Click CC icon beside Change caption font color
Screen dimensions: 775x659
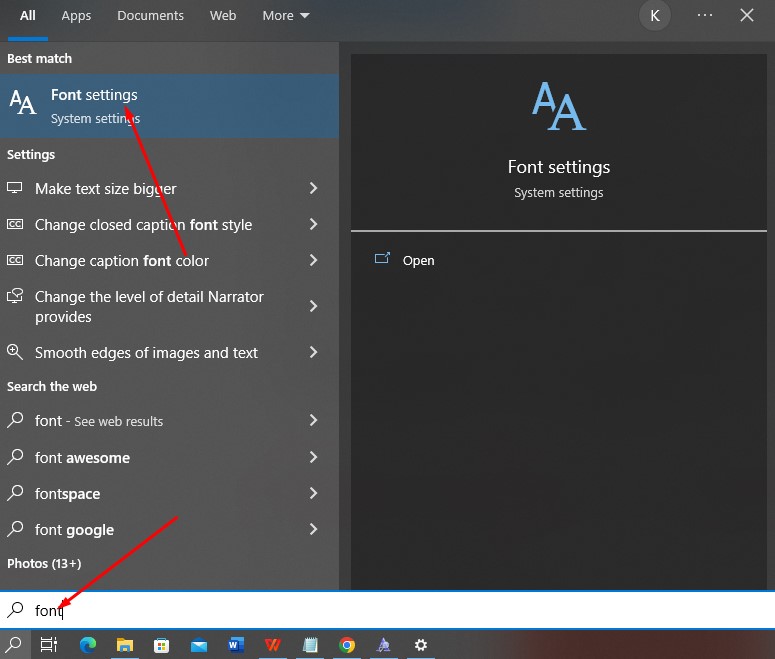[14, 260]
